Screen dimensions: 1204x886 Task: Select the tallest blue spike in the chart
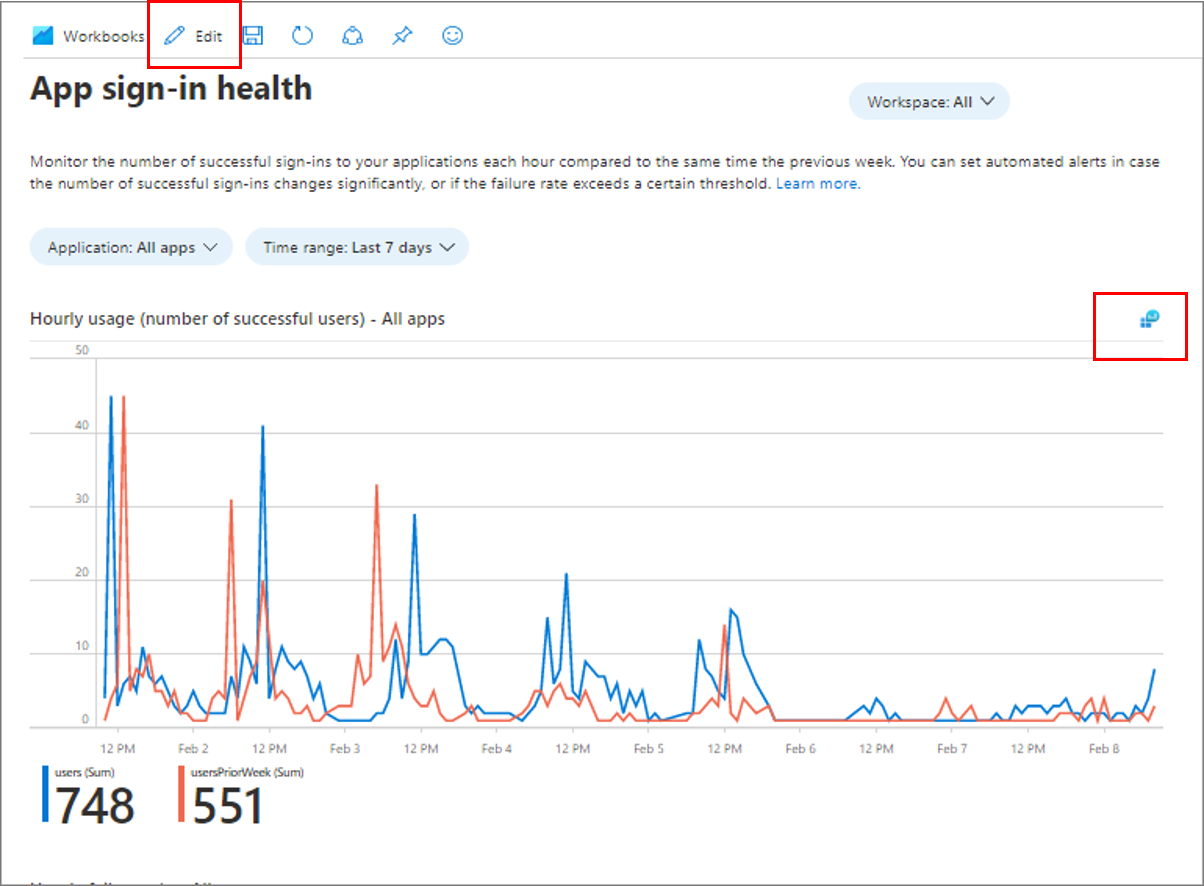(111, 399)
